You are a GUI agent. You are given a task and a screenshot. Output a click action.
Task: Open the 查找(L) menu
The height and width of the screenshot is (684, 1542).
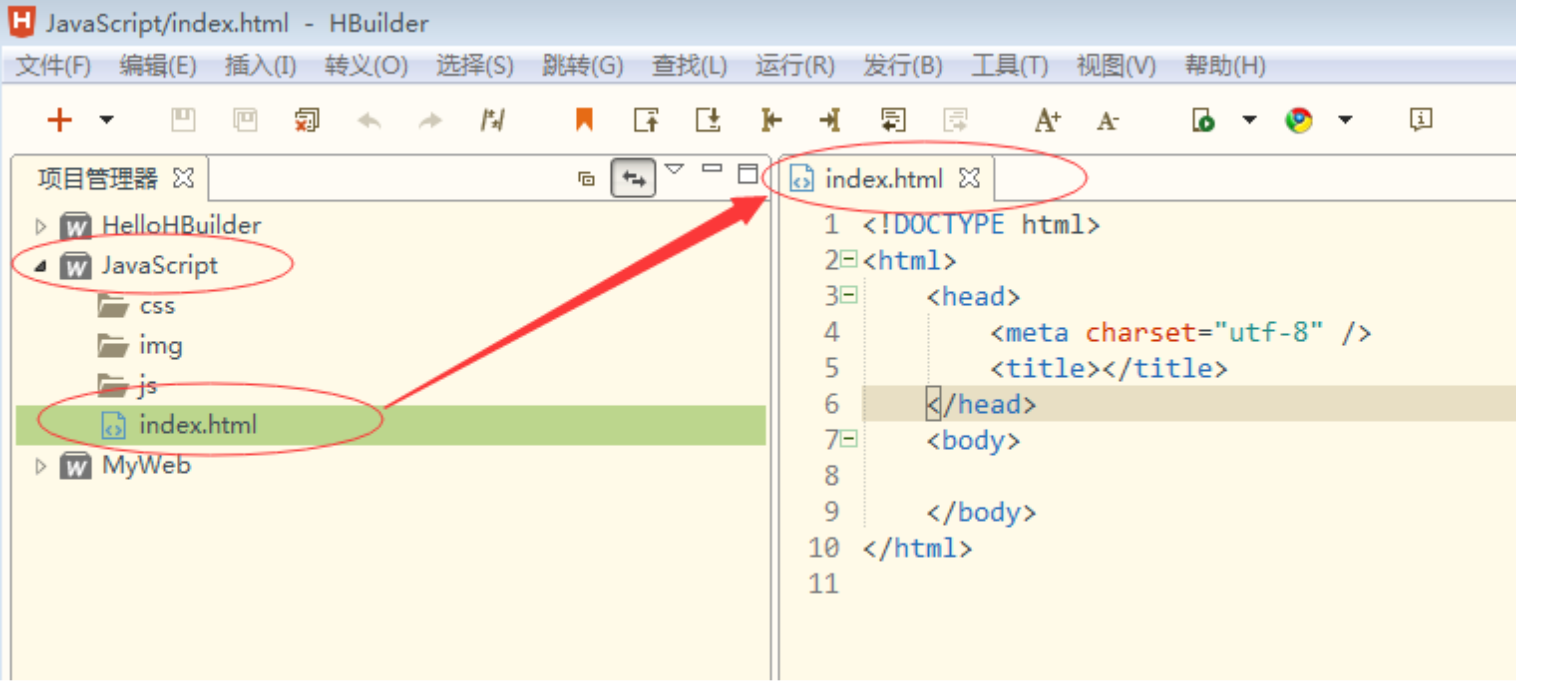(690, 66)
